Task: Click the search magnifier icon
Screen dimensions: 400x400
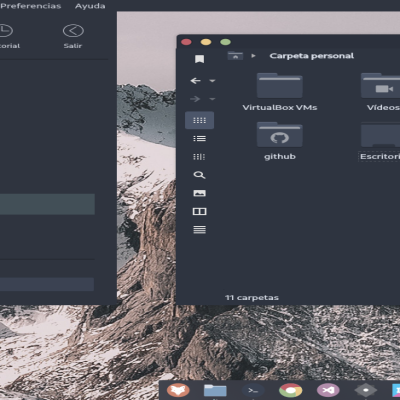Action: coord(199,175)
